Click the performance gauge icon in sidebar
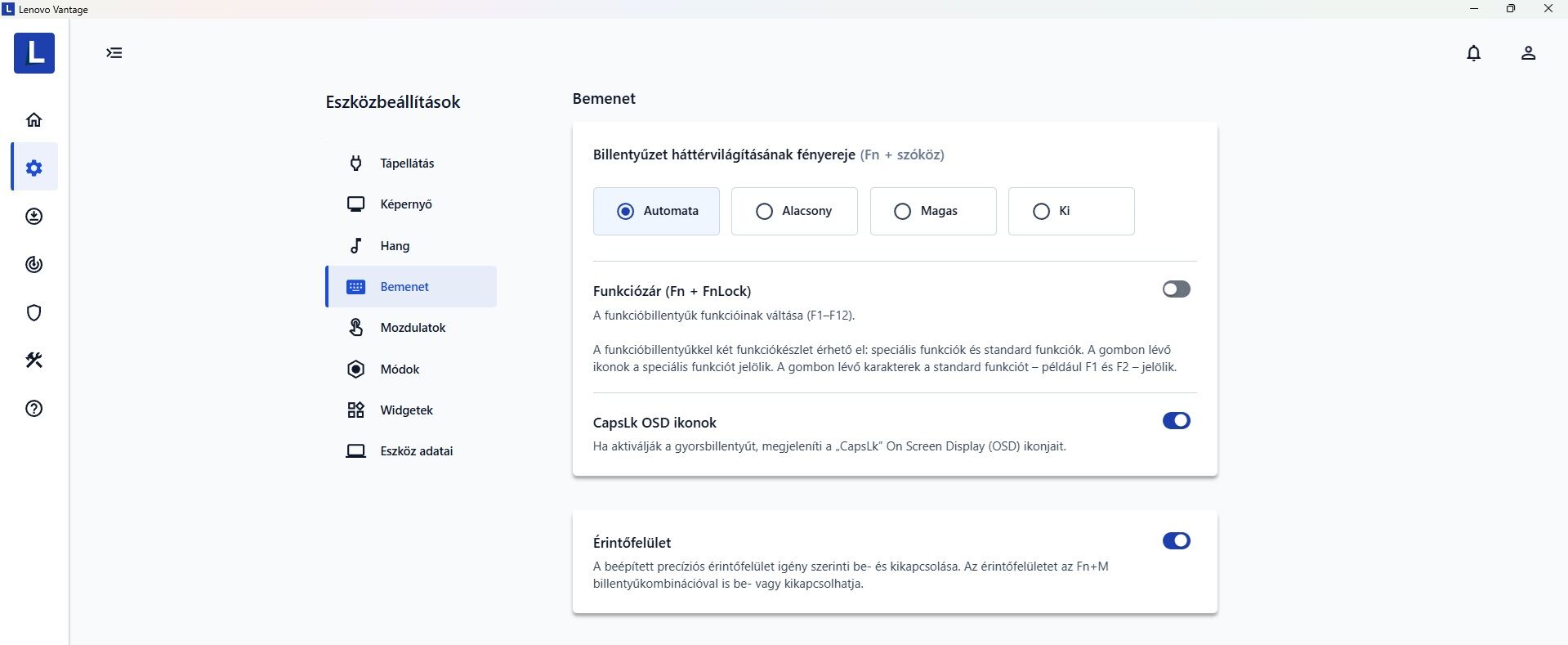Screen dimensions: 1568x645 pyautogui.click(x=34, y=265)
